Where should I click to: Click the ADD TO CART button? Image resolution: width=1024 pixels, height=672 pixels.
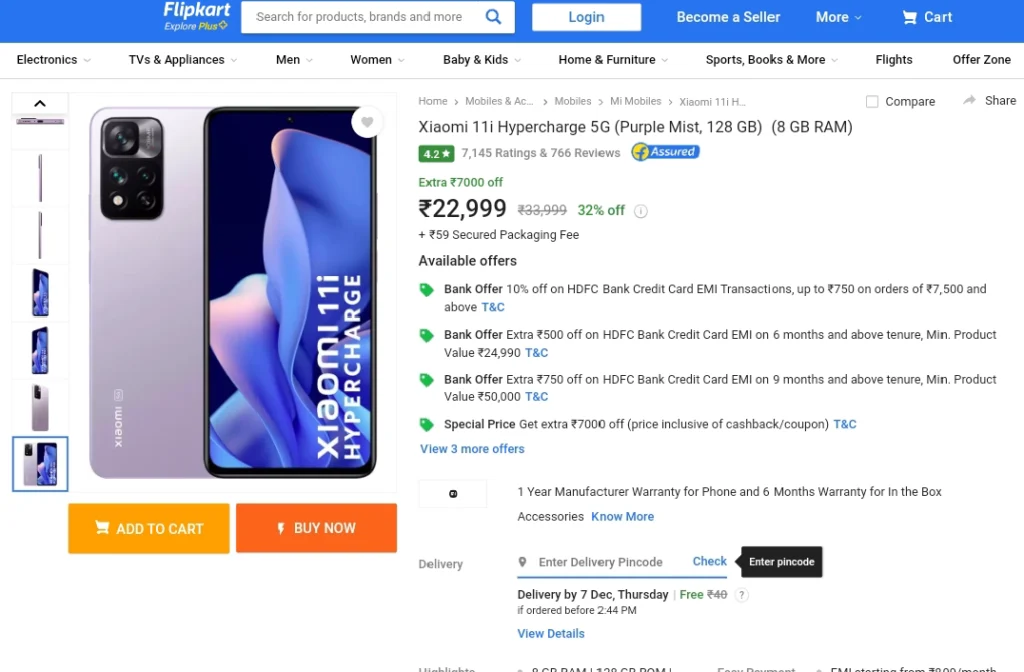coord(149,528)
